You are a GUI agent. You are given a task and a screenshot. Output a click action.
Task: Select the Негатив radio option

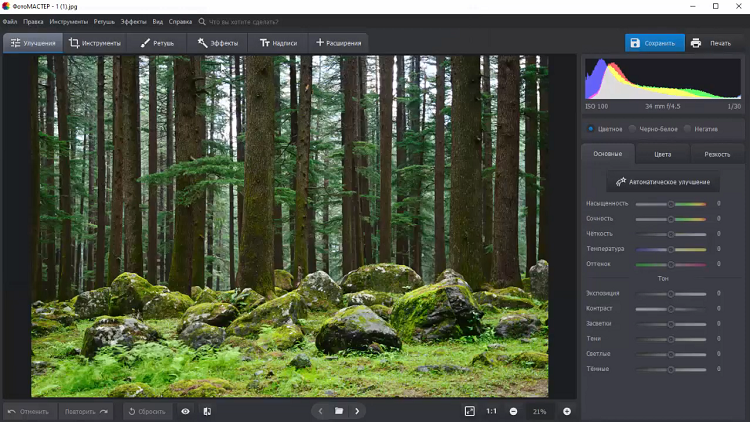tap(687, 128)
